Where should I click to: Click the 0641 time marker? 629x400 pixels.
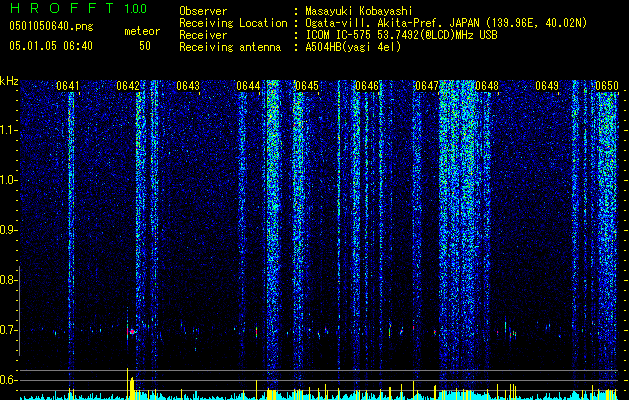[x=67, y=86]
